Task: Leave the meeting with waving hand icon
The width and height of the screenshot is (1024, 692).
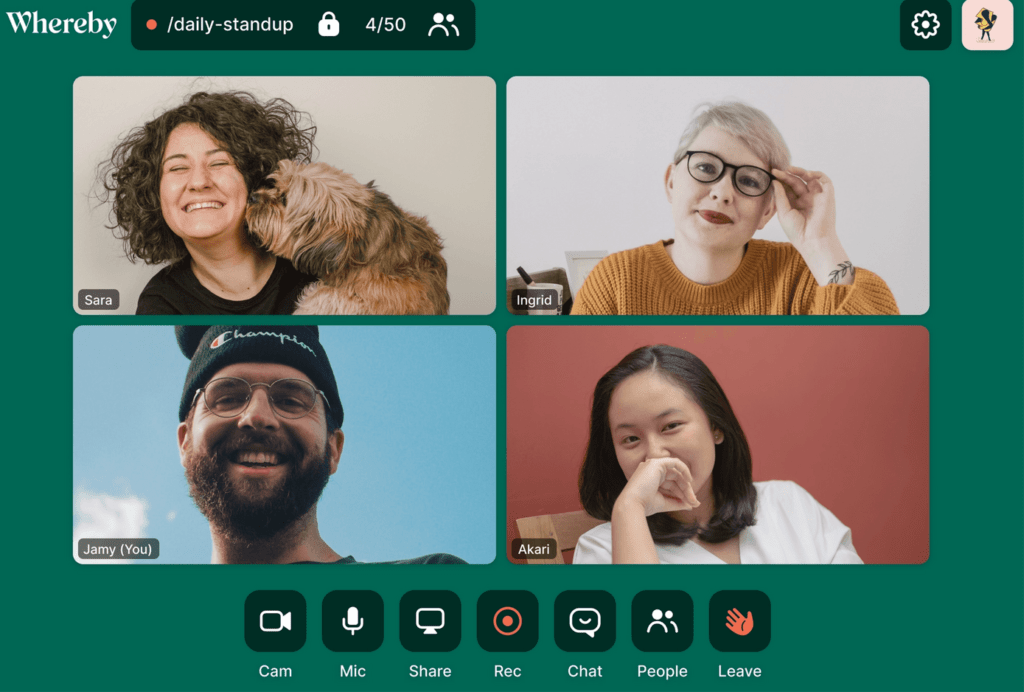Action: pyautogui.click(x=739, y=621)
